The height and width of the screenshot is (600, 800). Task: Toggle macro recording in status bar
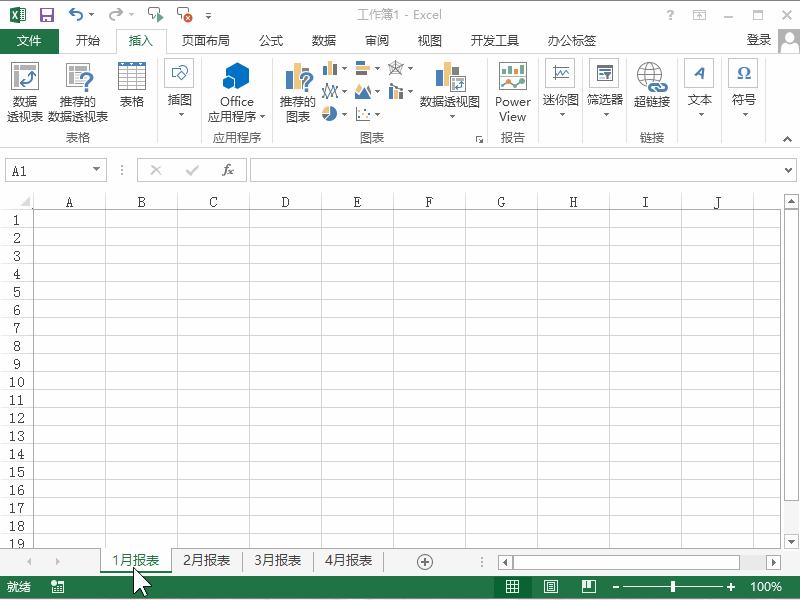57,588
